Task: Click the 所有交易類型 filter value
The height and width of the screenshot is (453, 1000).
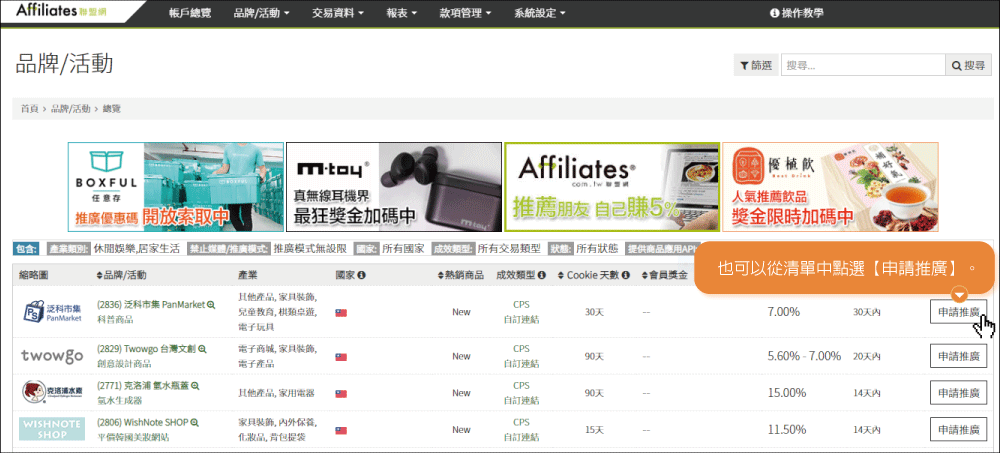Action: tap(509, 249)
